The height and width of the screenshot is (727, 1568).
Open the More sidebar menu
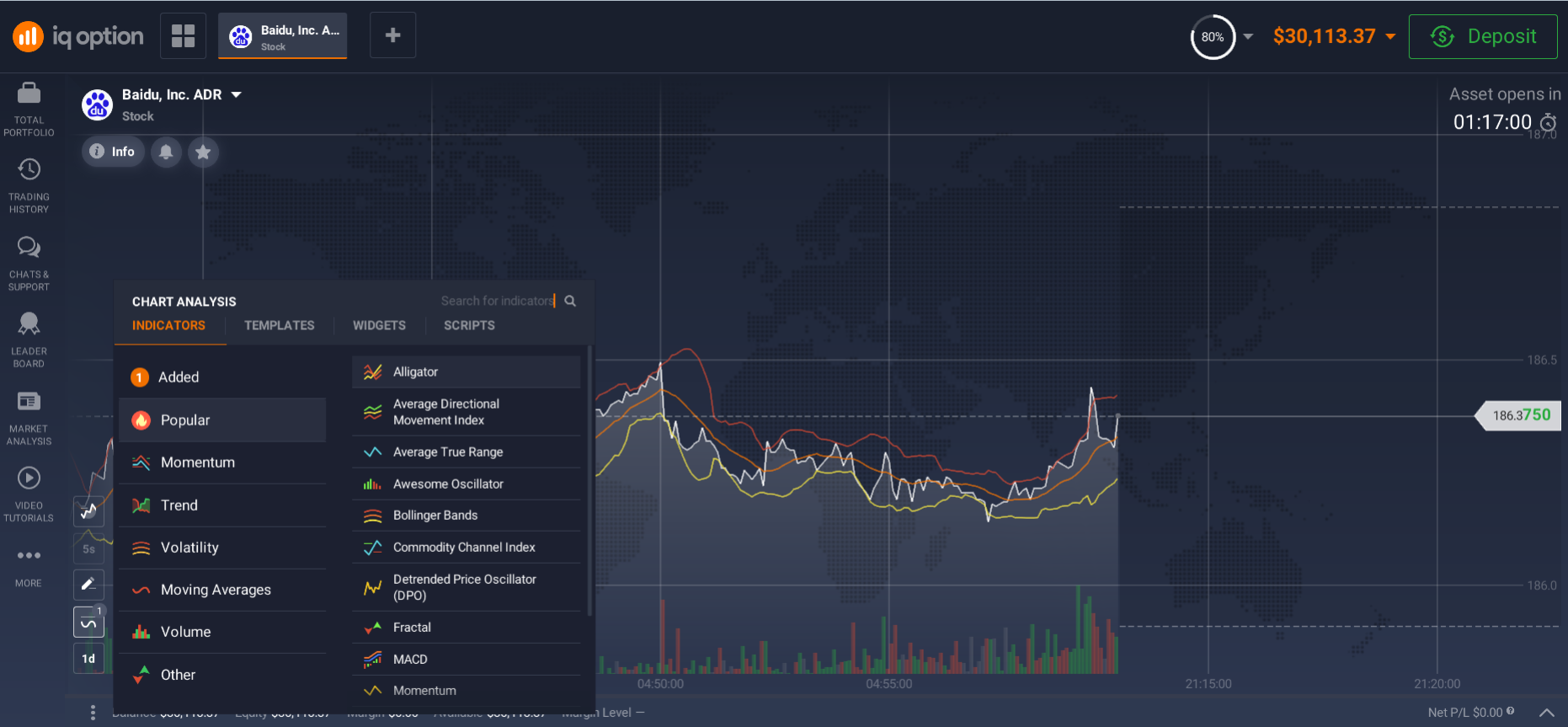(29, 567)
